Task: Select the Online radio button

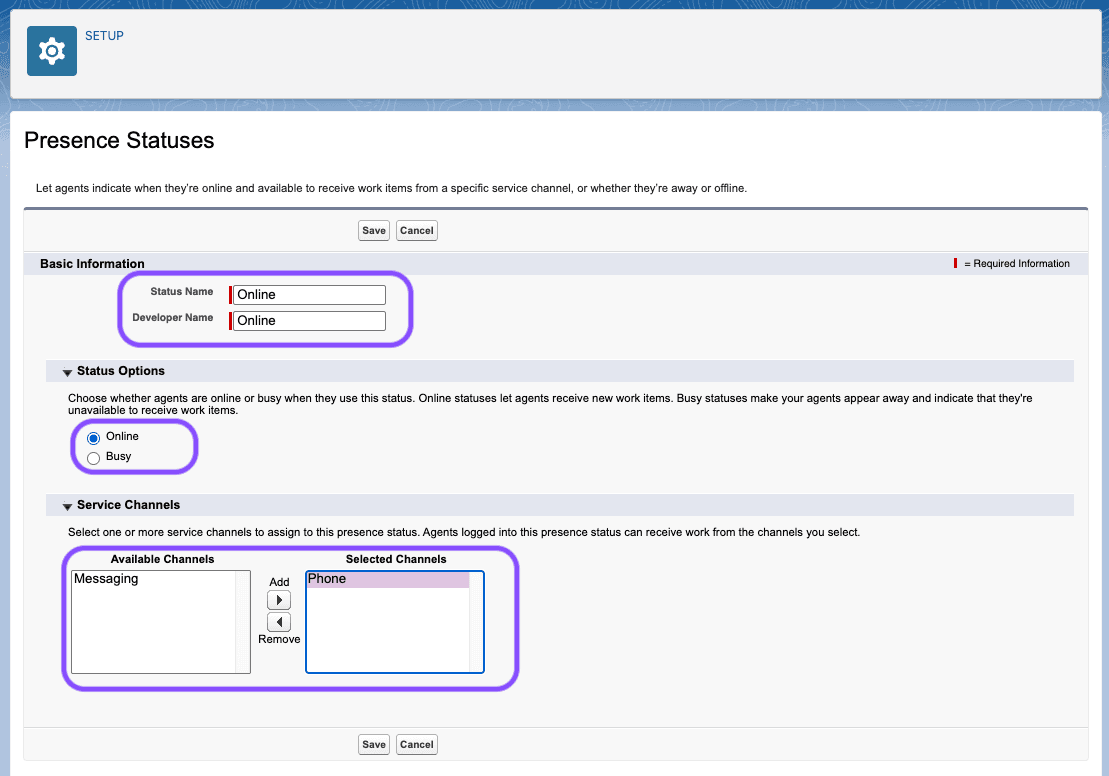Action: pos(93,436)
